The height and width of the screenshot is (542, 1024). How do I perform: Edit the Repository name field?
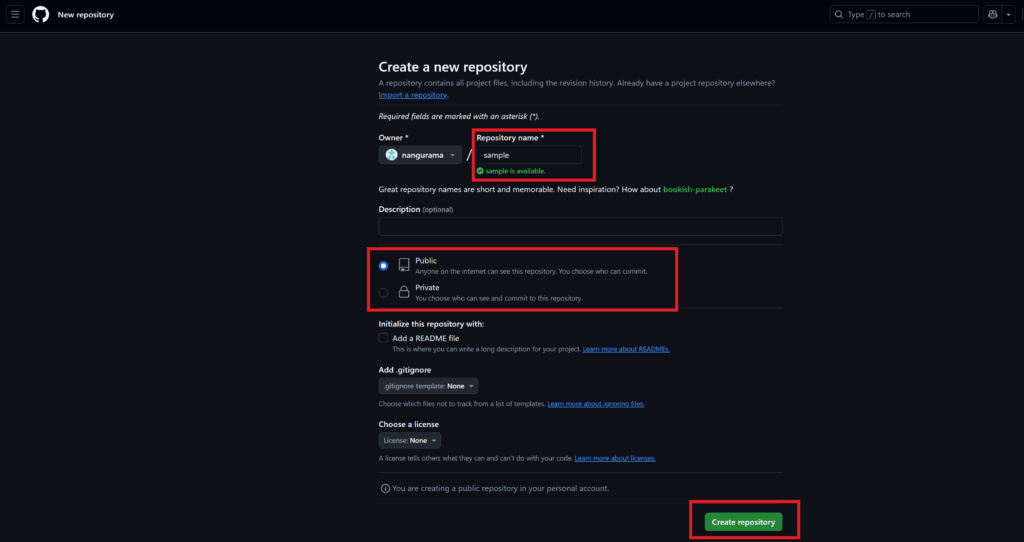pyautogui.click(x=529, y=155)
